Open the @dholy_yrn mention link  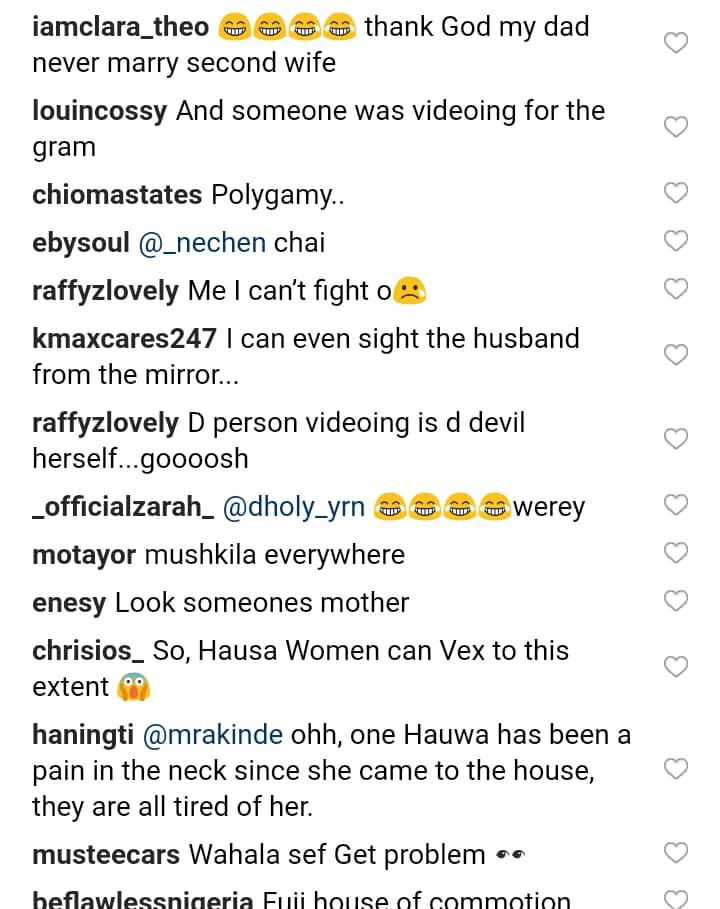pos(293,507)
